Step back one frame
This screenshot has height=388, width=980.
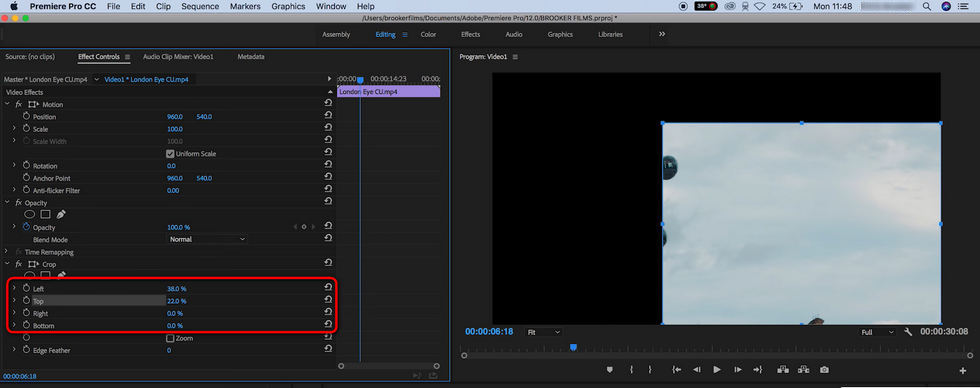pos(696,370)
